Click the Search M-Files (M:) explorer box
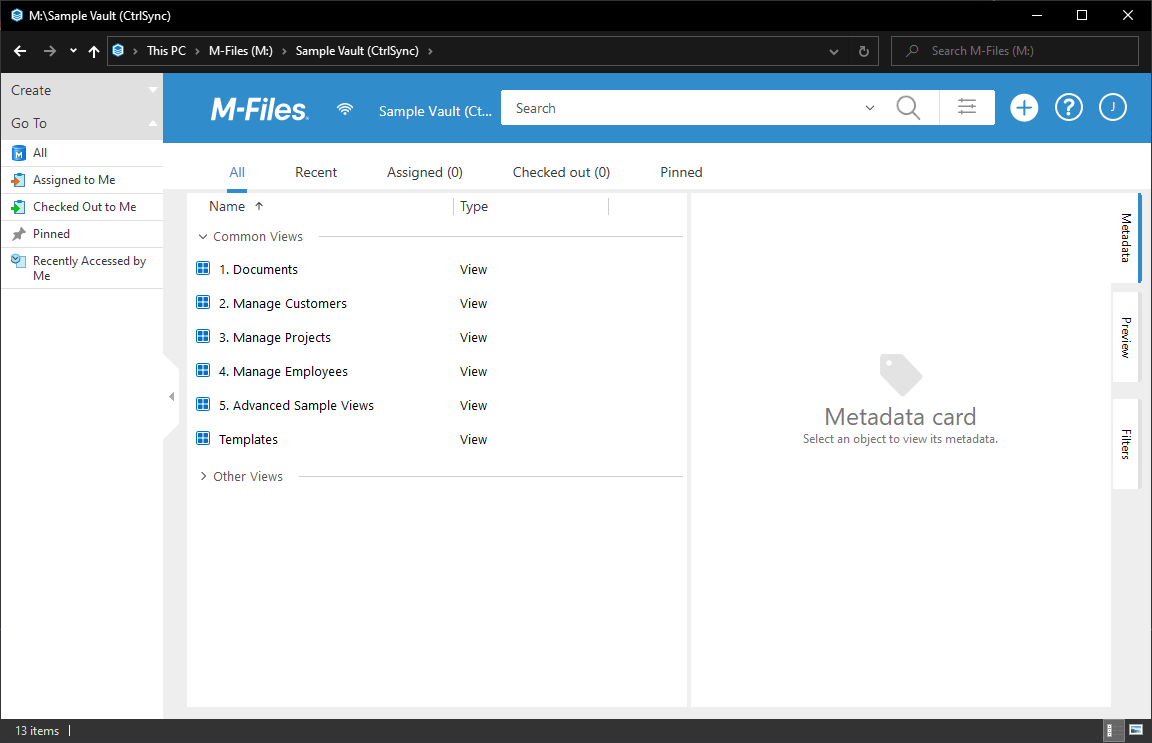 (x=1015, y=51)
